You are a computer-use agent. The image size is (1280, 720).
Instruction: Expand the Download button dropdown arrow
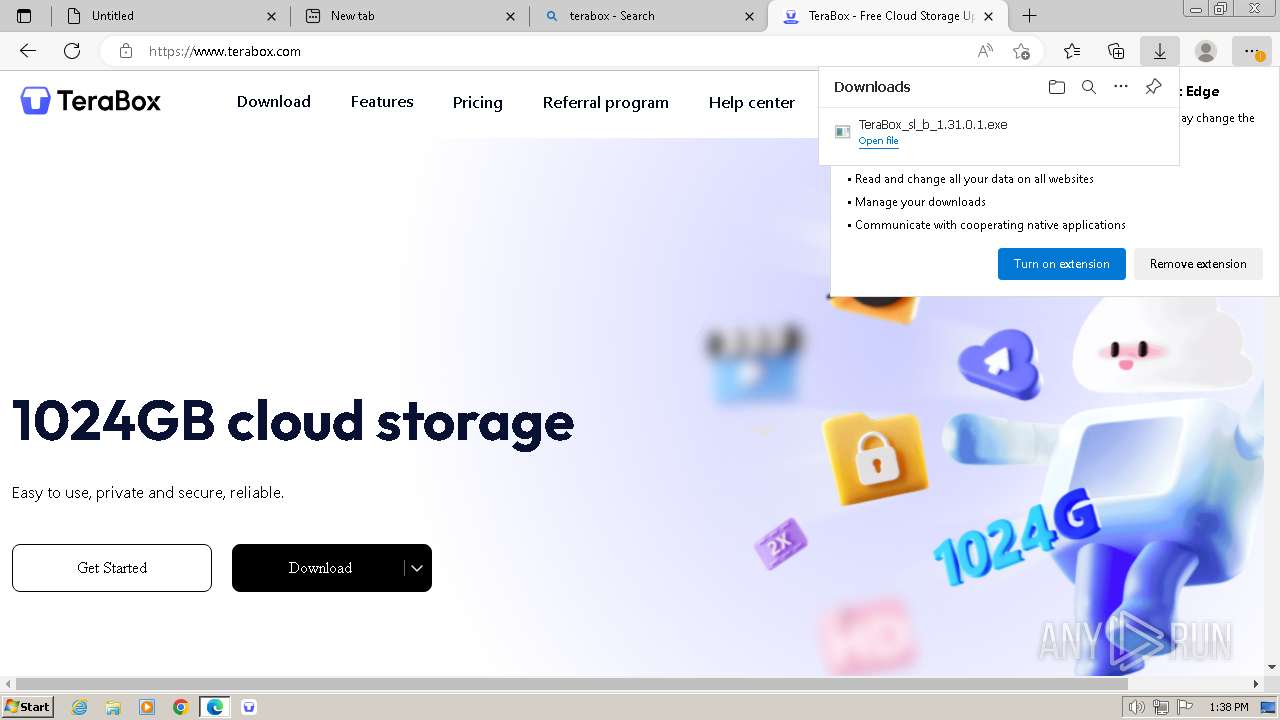coord(417,568)
